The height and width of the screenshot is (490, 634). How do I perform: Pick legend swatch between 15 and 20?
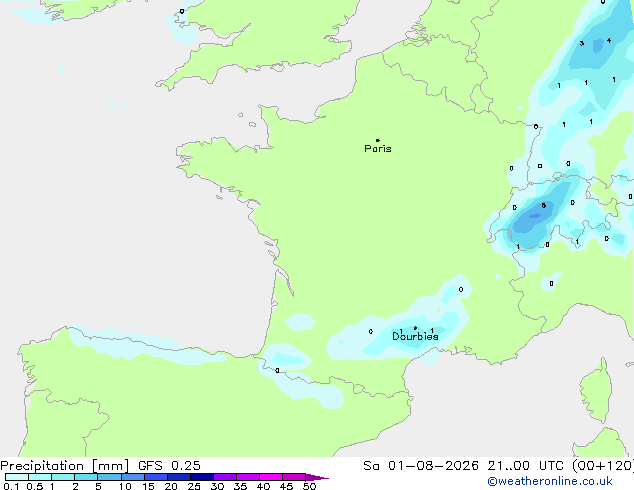click(x=156, y=477)
